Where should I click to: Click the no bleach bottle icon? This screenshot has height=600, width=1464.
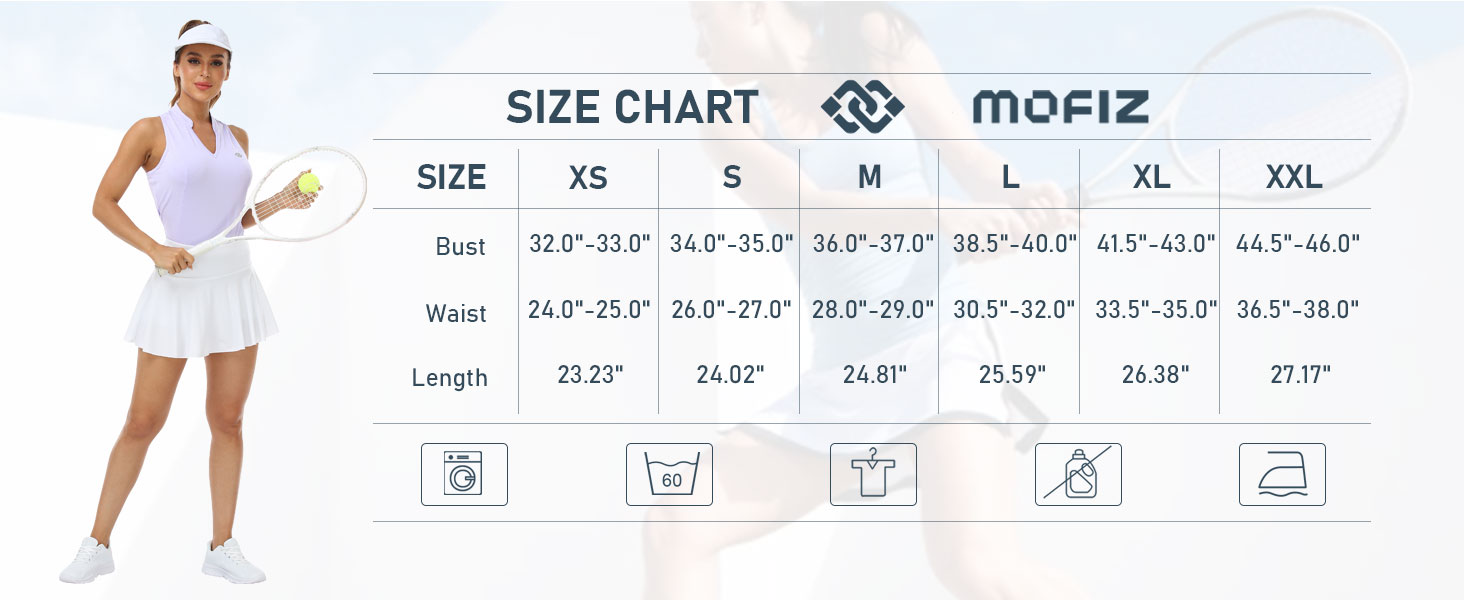[x=1078, y=474]
